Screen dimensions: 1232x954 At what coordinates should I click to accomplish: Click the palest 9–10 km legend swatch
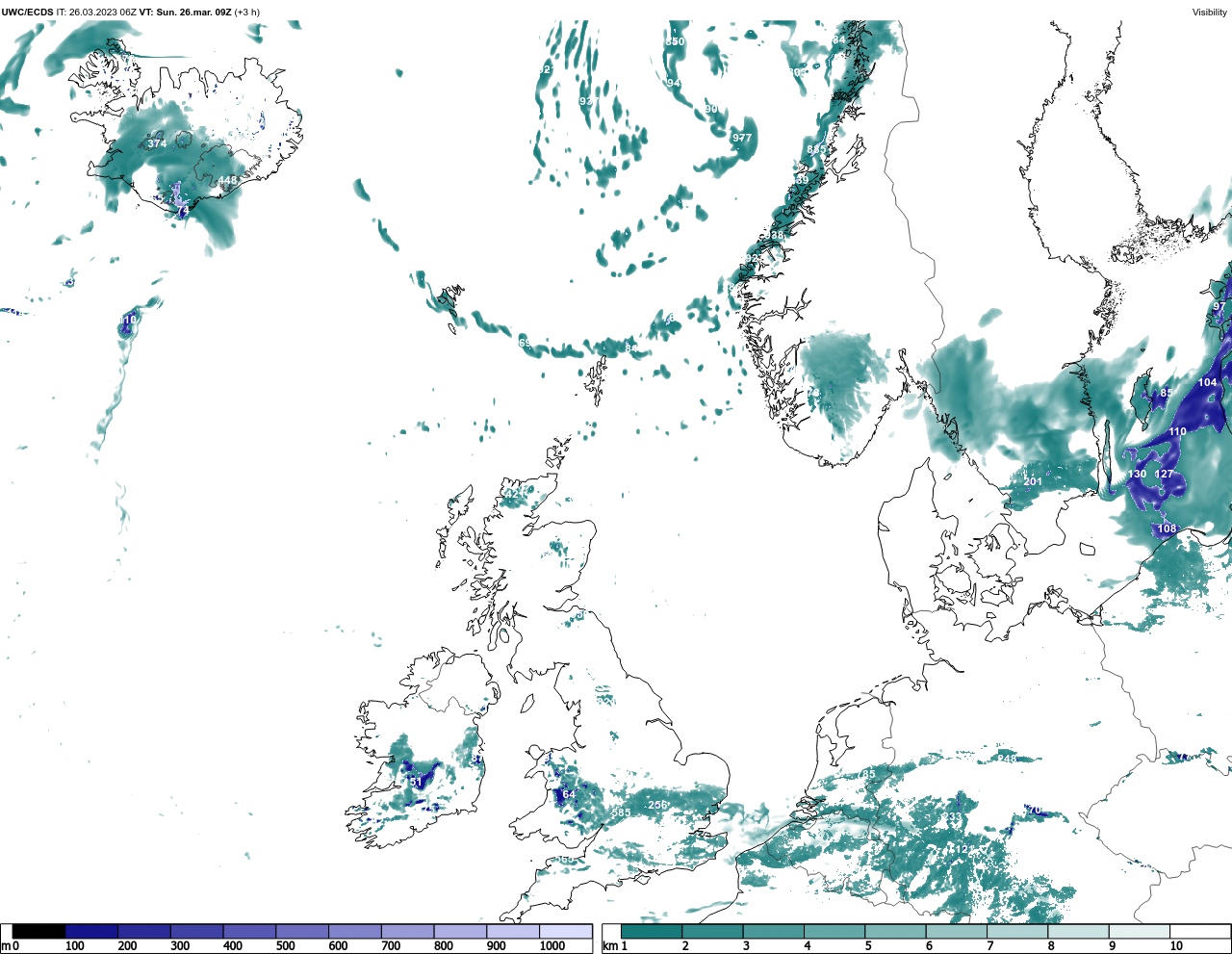pos(1140,931)
